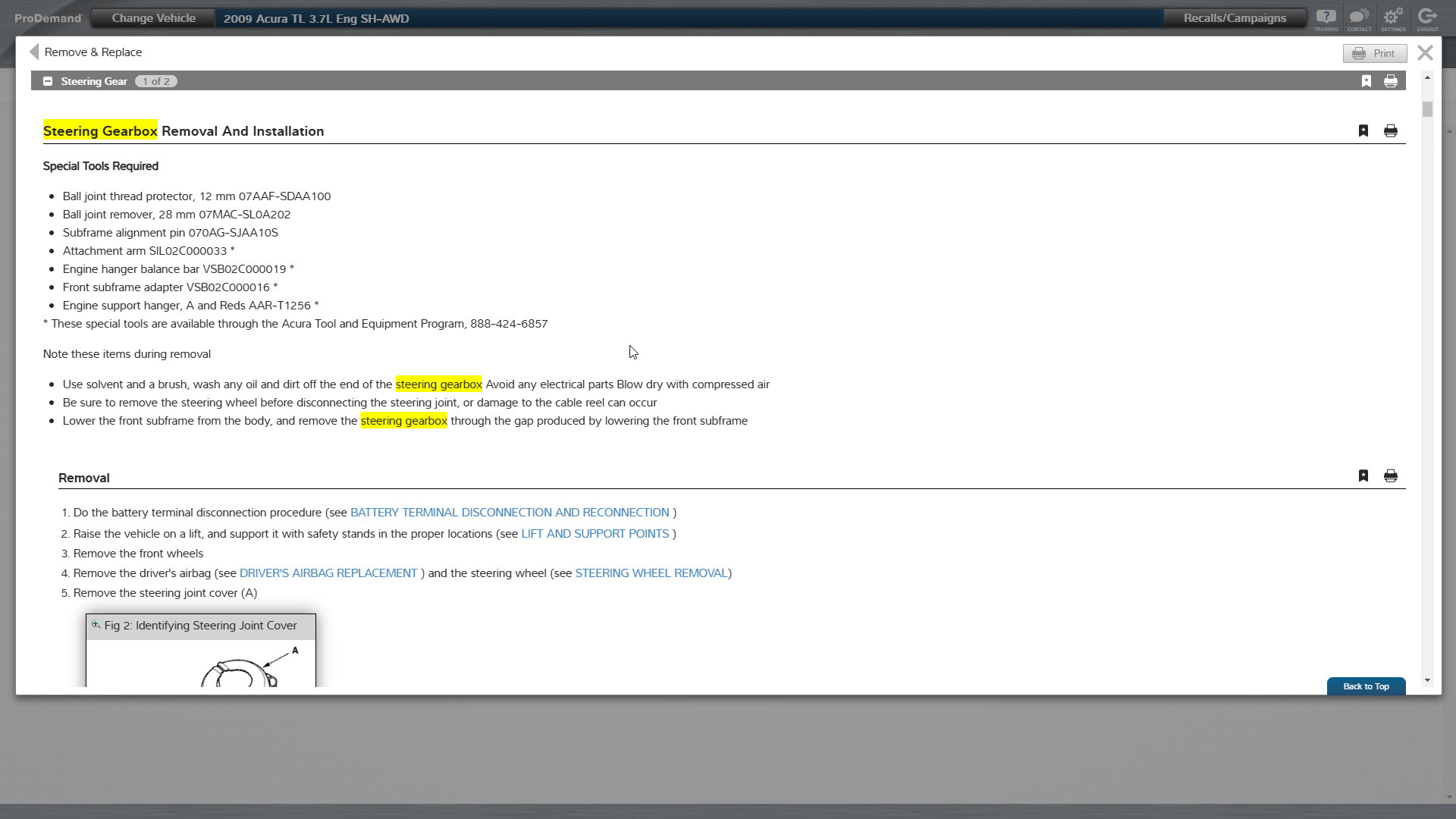1456x819 pixels.
Task: Click printer icon beside Removal heading
Action: [x=1391, y=475]
